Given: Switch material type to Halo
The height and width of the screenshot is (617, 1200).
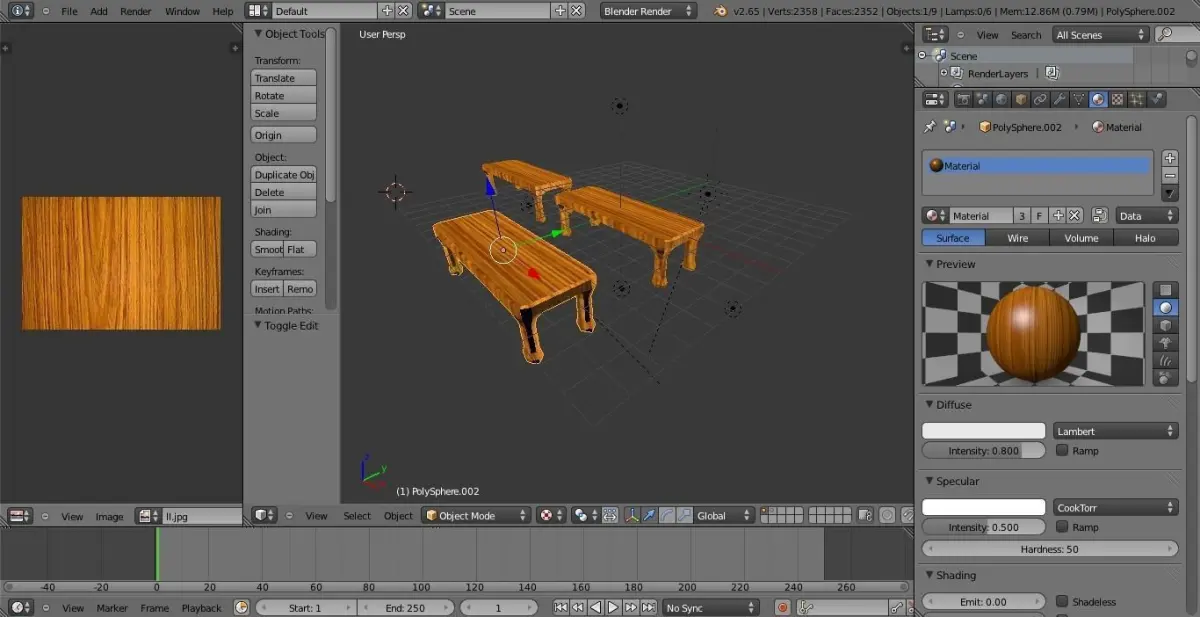Looking at the screenshot, I should point(1146,238).
